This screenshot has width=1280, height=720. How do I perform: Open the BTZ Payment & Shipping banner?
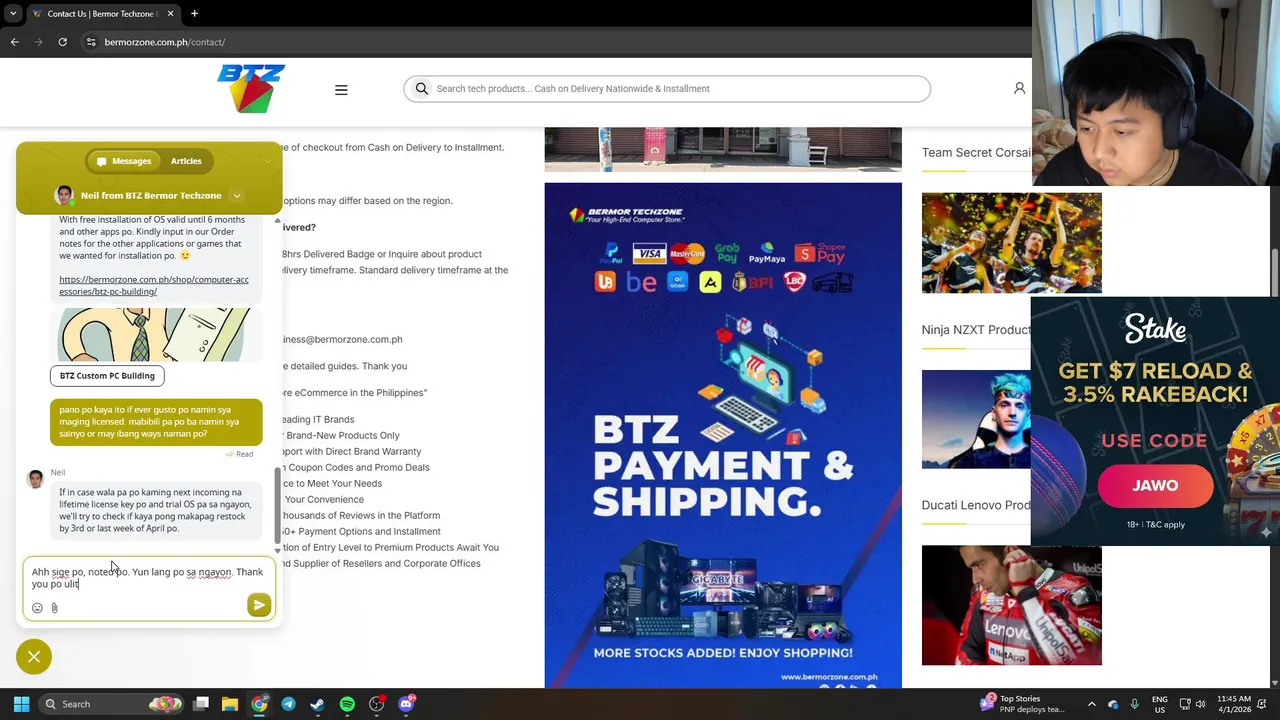(x=723, y=435)
